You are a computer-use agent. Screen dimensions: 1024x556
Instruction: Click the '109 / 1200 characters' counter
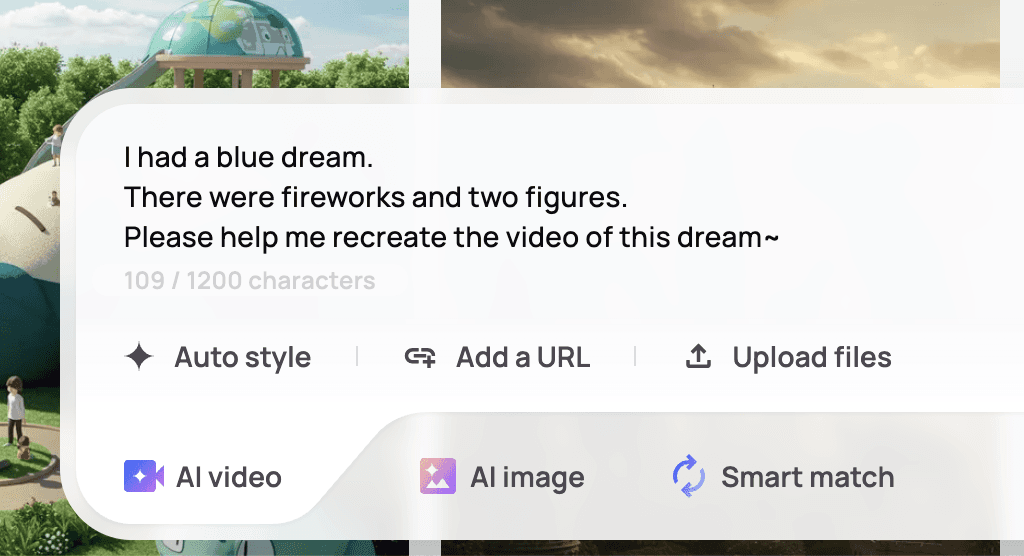(x=249, y=281)
